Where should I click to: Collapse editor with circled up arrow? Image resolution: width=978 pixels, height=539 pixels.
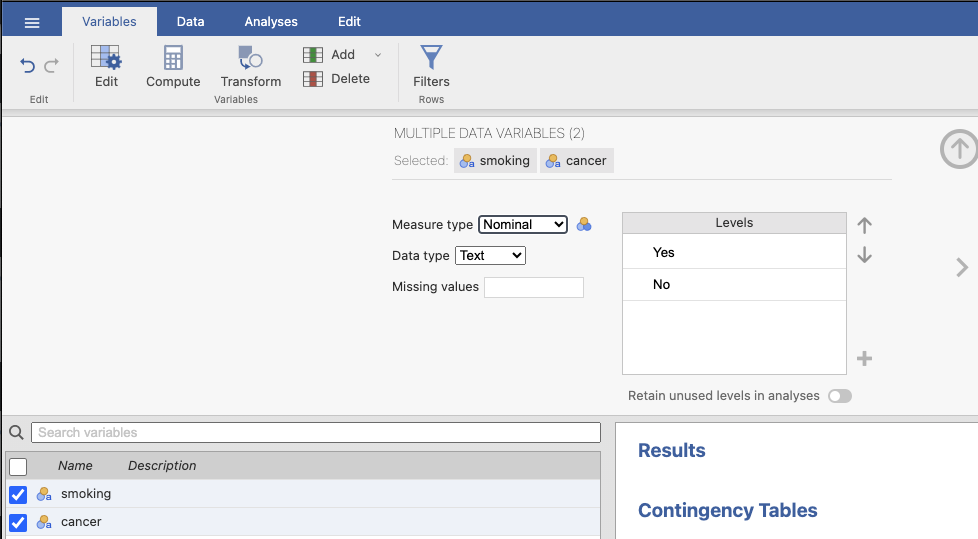pyautogui.click(x=958, y=150)
